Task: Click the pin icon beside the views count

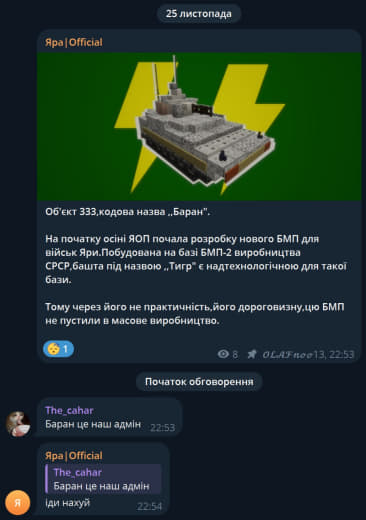Action: [252, 354]
